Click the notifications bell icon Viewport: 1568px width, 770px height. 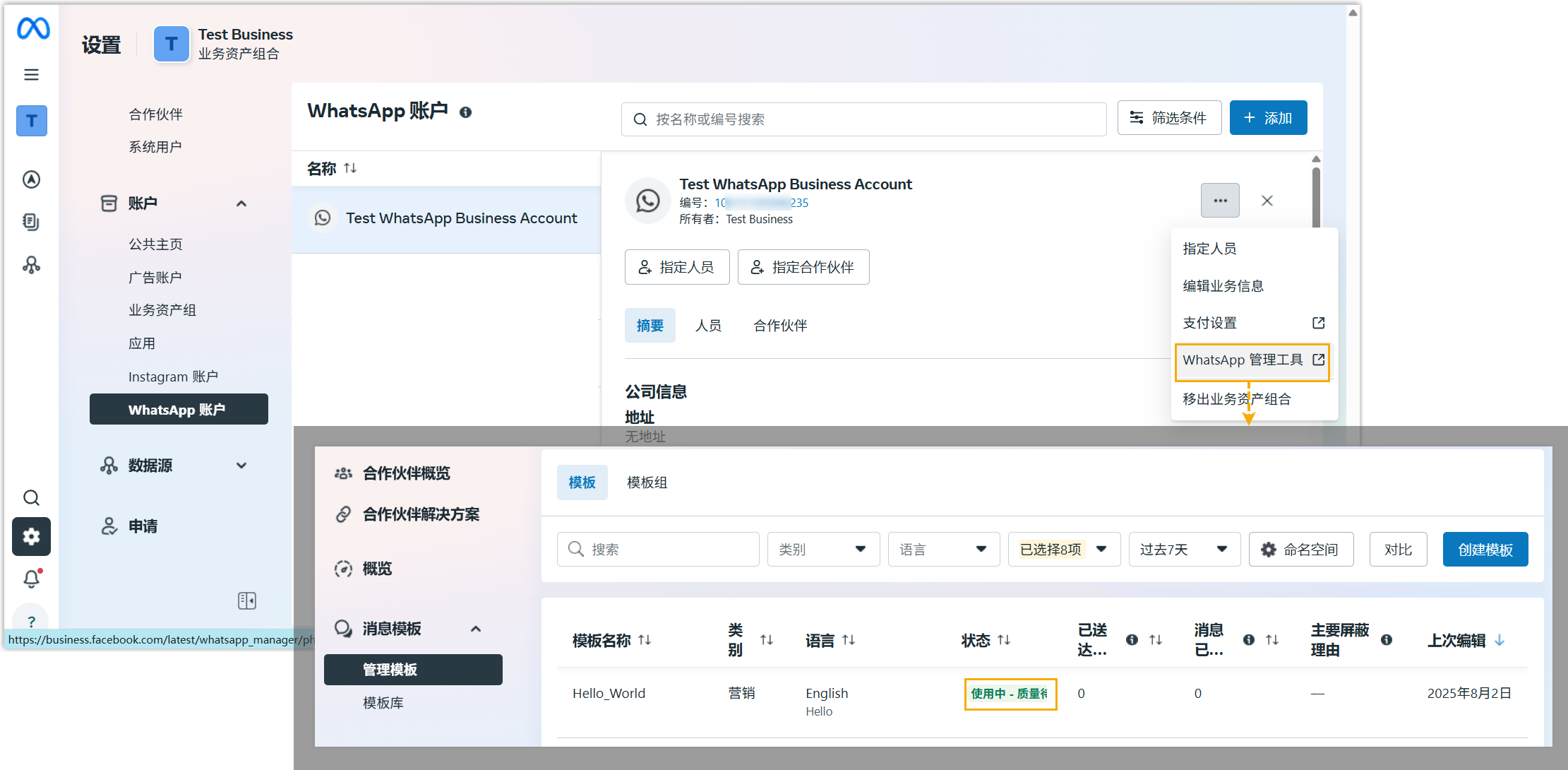click(x=31, y=579)
